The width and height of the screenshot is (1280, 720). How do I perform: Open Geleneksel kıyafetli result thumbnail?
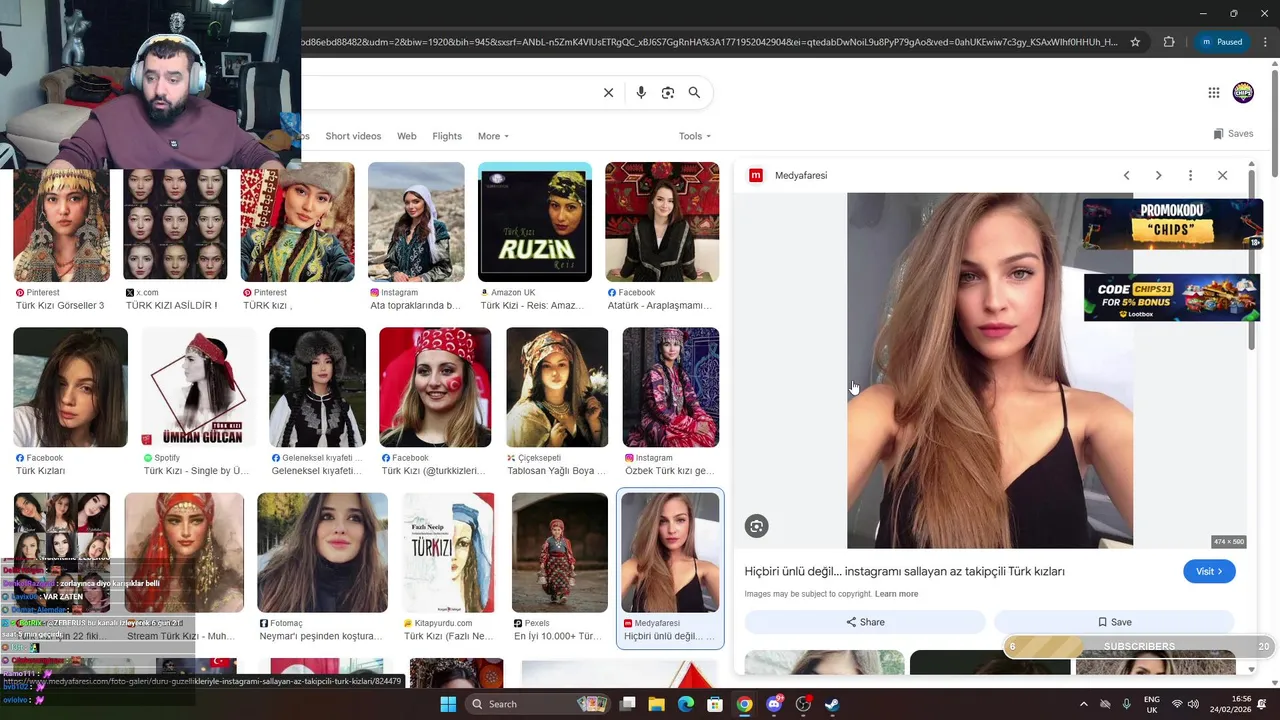(x=318, y=387)
